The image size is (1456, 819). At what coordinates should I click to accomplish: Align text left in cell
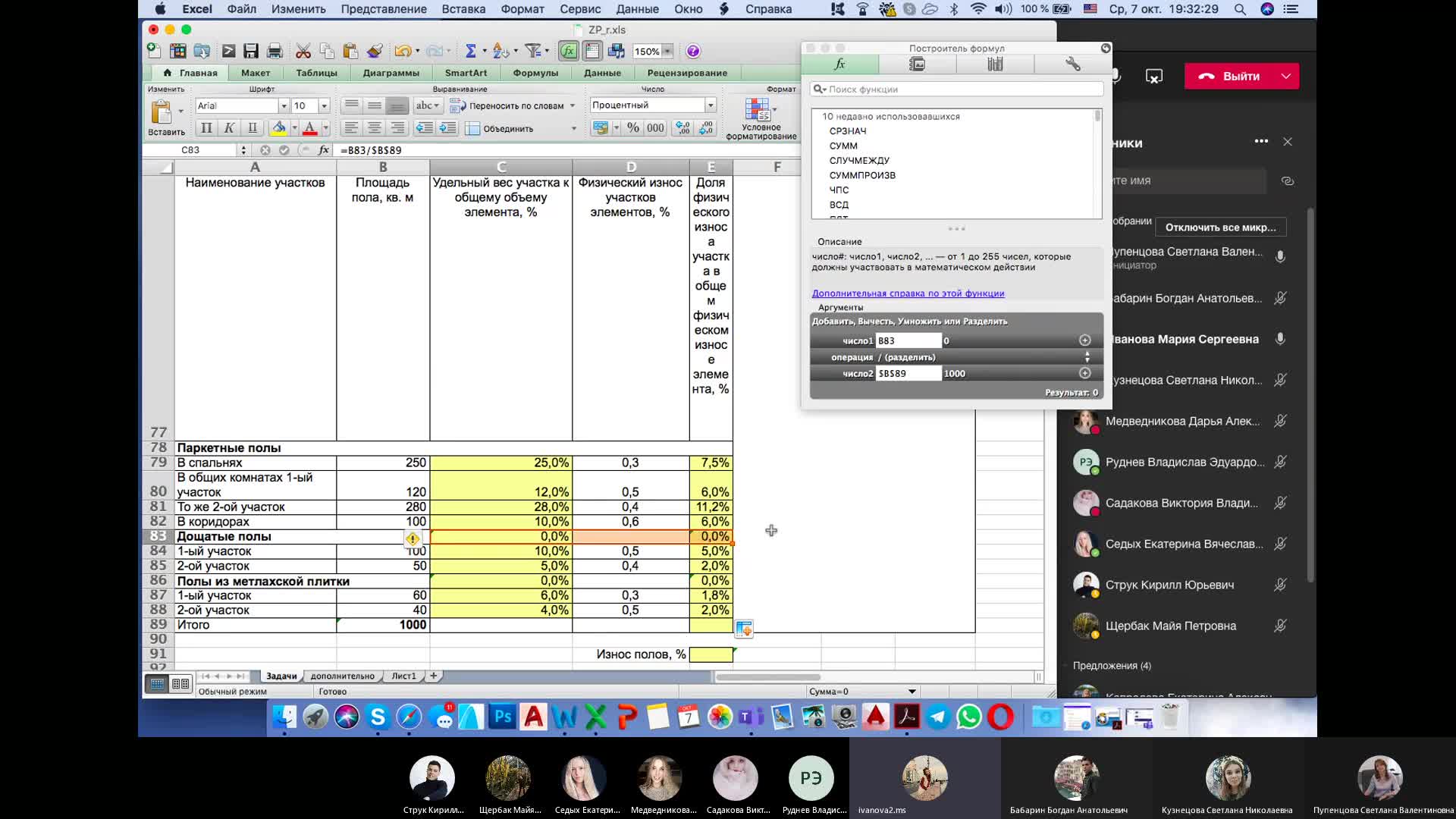tap(351, 128)
